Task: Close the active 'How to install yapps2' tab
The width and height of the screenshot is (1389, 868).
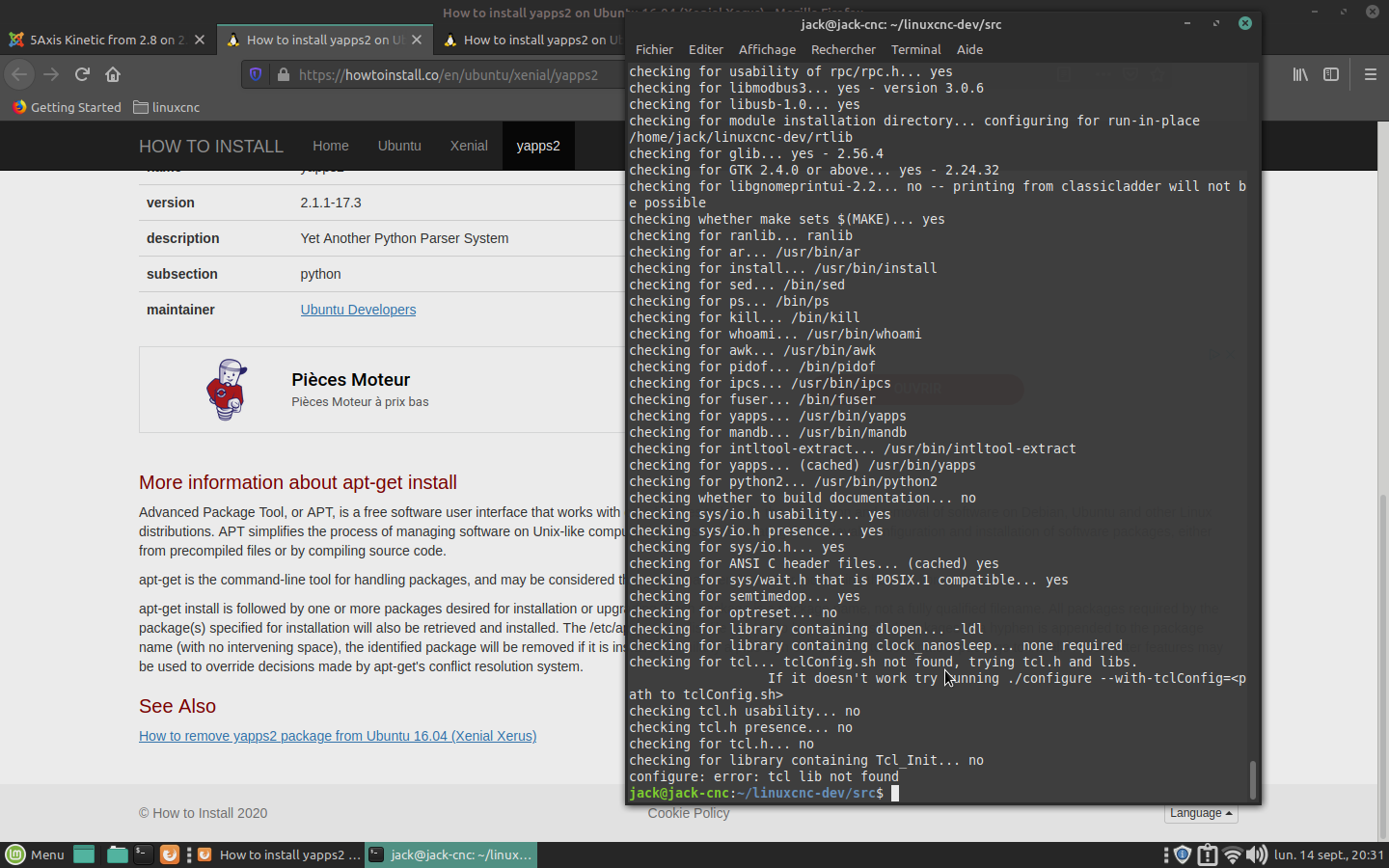Action: [x=417, y=40]
